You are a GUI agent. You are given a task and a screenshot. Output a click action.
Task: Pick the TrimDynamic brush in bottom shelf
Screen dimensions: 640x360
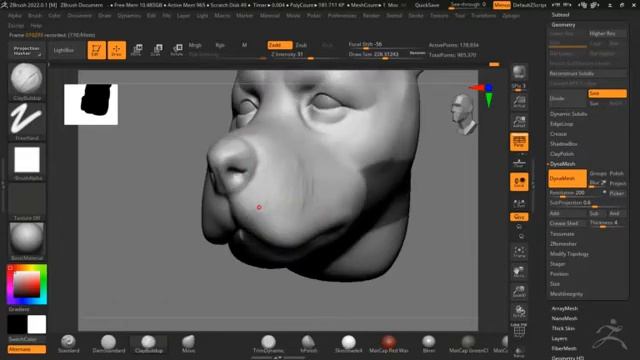coord(268,344)
